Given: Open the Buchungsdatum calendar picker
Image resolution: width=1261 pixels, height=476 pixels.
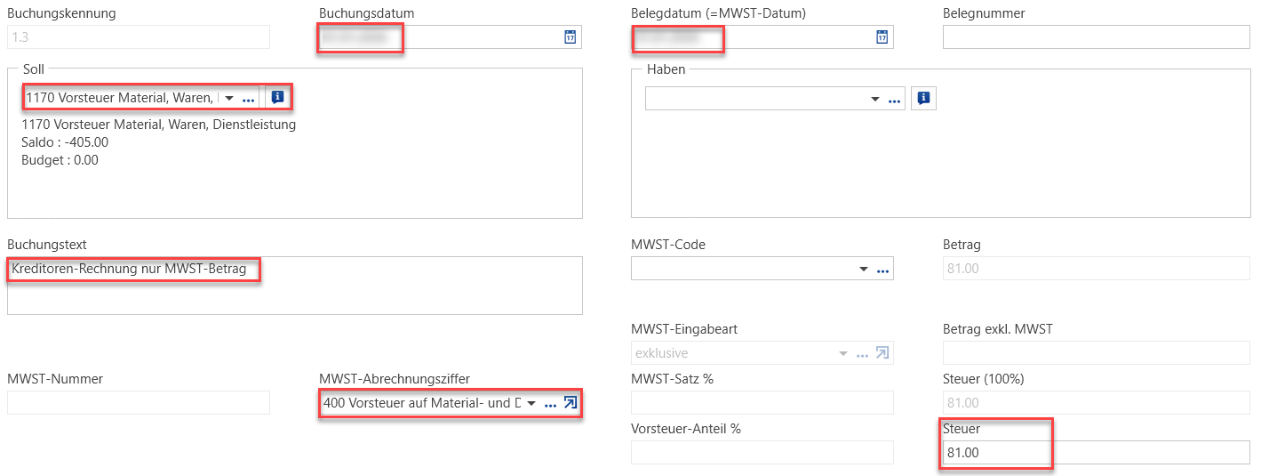Looking at the screenshot, I should coord(570,37).
